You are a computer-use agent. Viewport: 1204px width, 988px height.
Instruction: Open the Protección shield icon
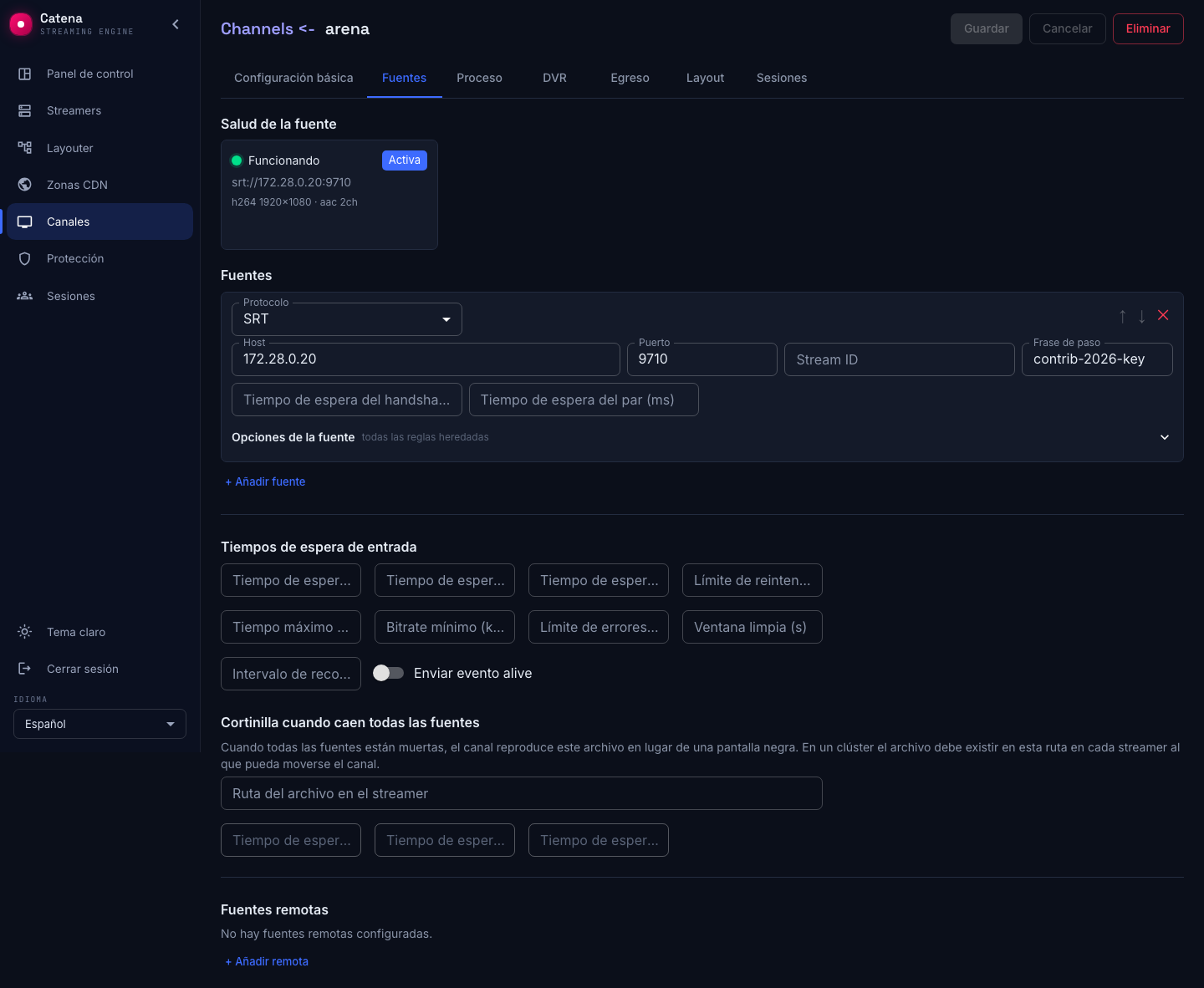25,258
